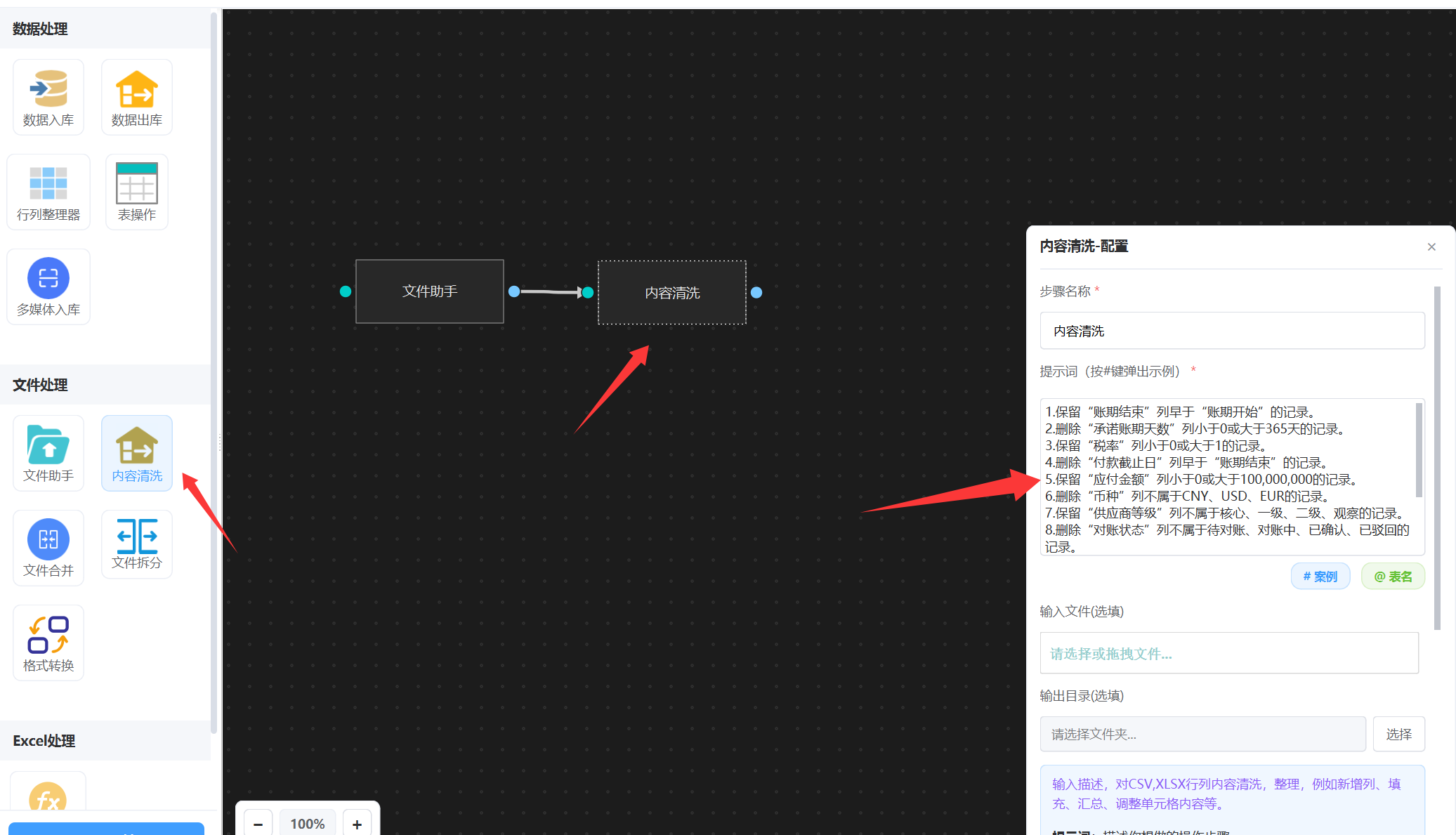The image size is (1456, 835).
Task: Click the 步骤名称 input field
Action: pos(1231,331)
